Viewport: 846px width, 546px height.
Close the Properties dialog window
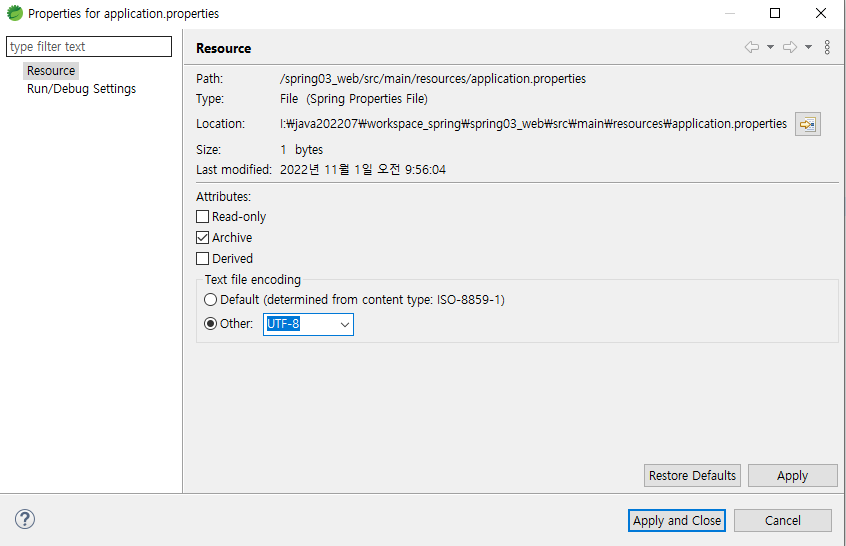pos(821,13)
